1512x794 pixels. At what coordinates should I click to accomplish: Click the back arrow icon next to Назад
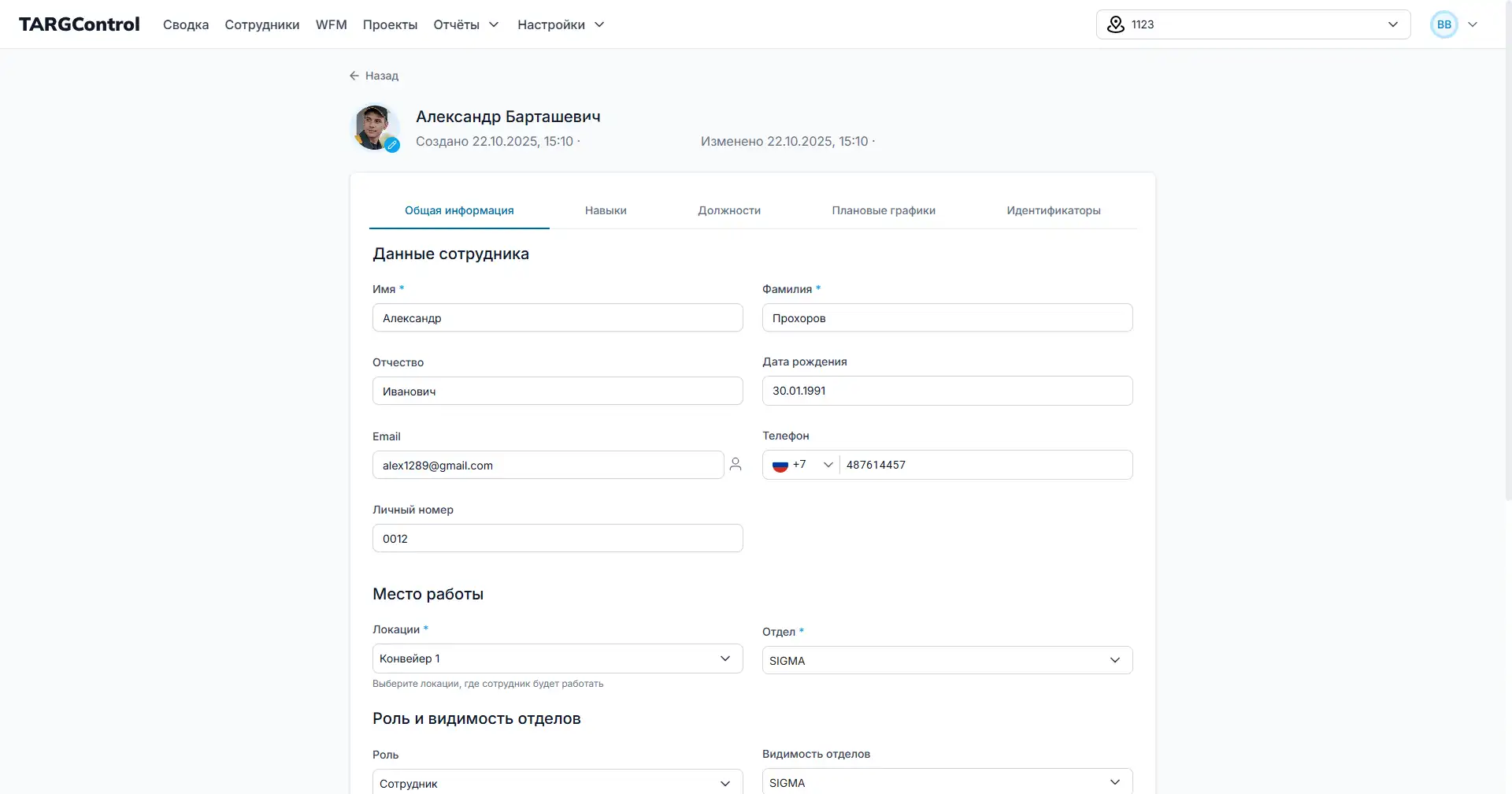point(354,76)
